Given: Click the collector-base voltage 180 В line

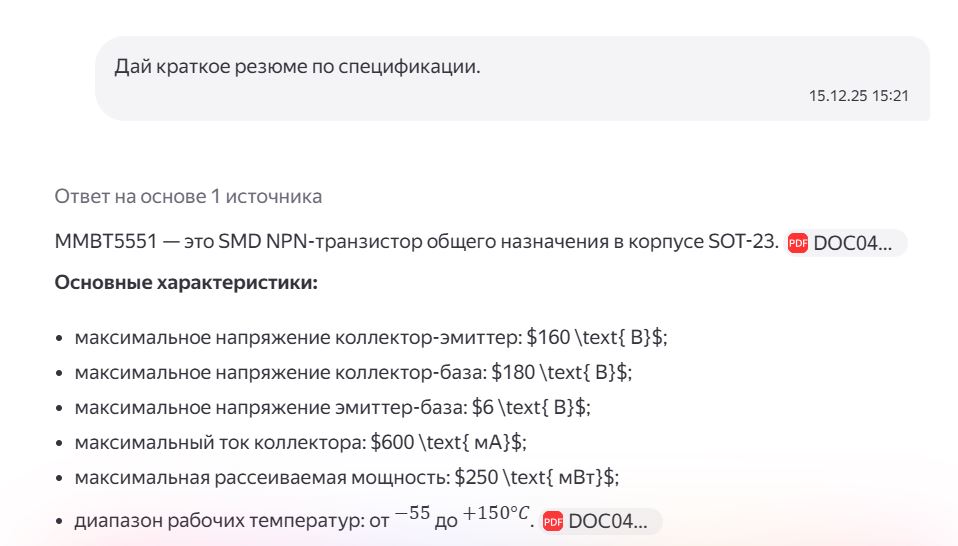Looking at the screenshot, I should point(353,372).
